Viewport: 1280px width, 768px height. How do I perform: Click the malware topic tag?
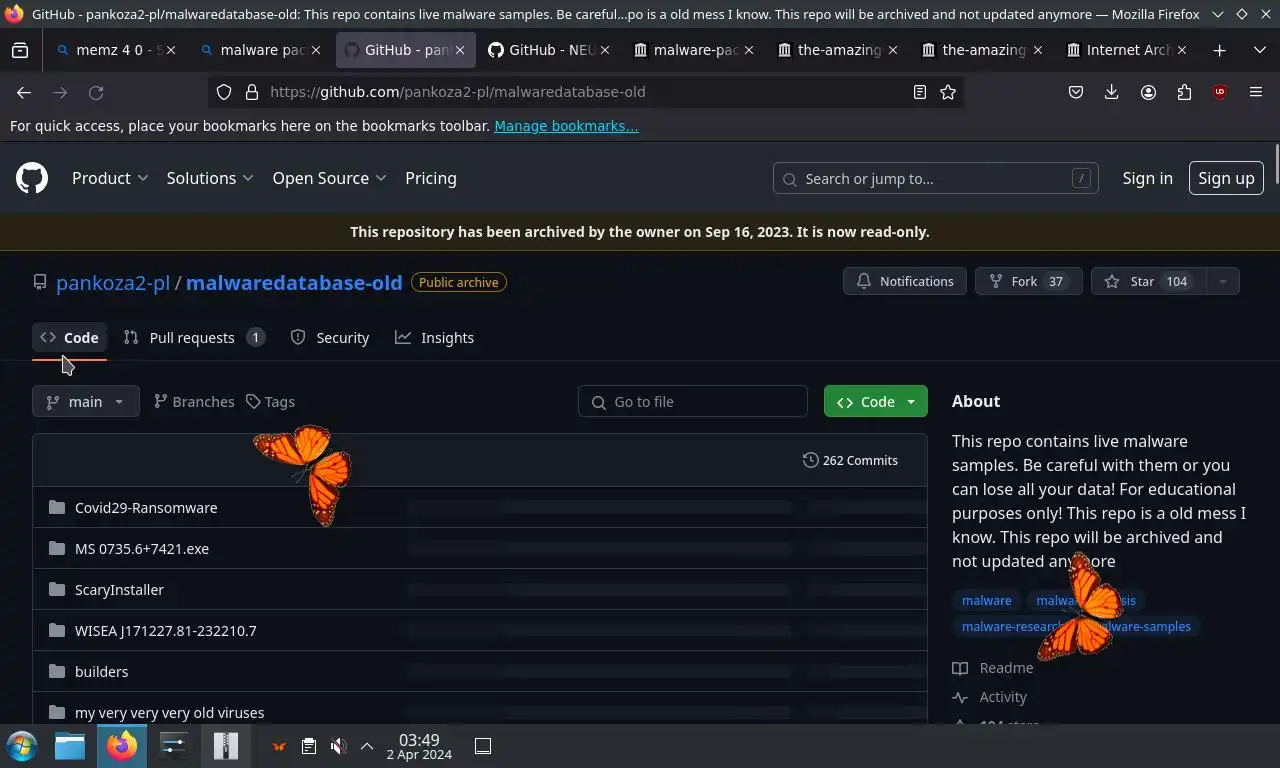987,600
